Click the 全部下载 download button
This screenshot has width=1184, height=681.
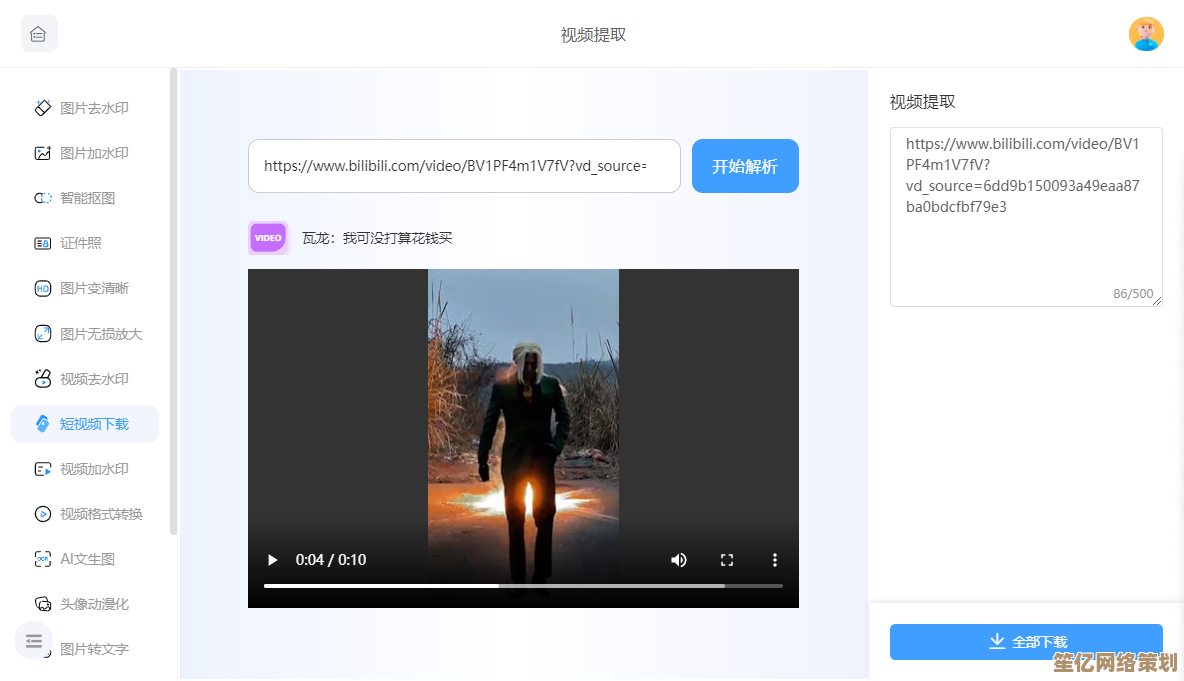tap(1026, 642)
